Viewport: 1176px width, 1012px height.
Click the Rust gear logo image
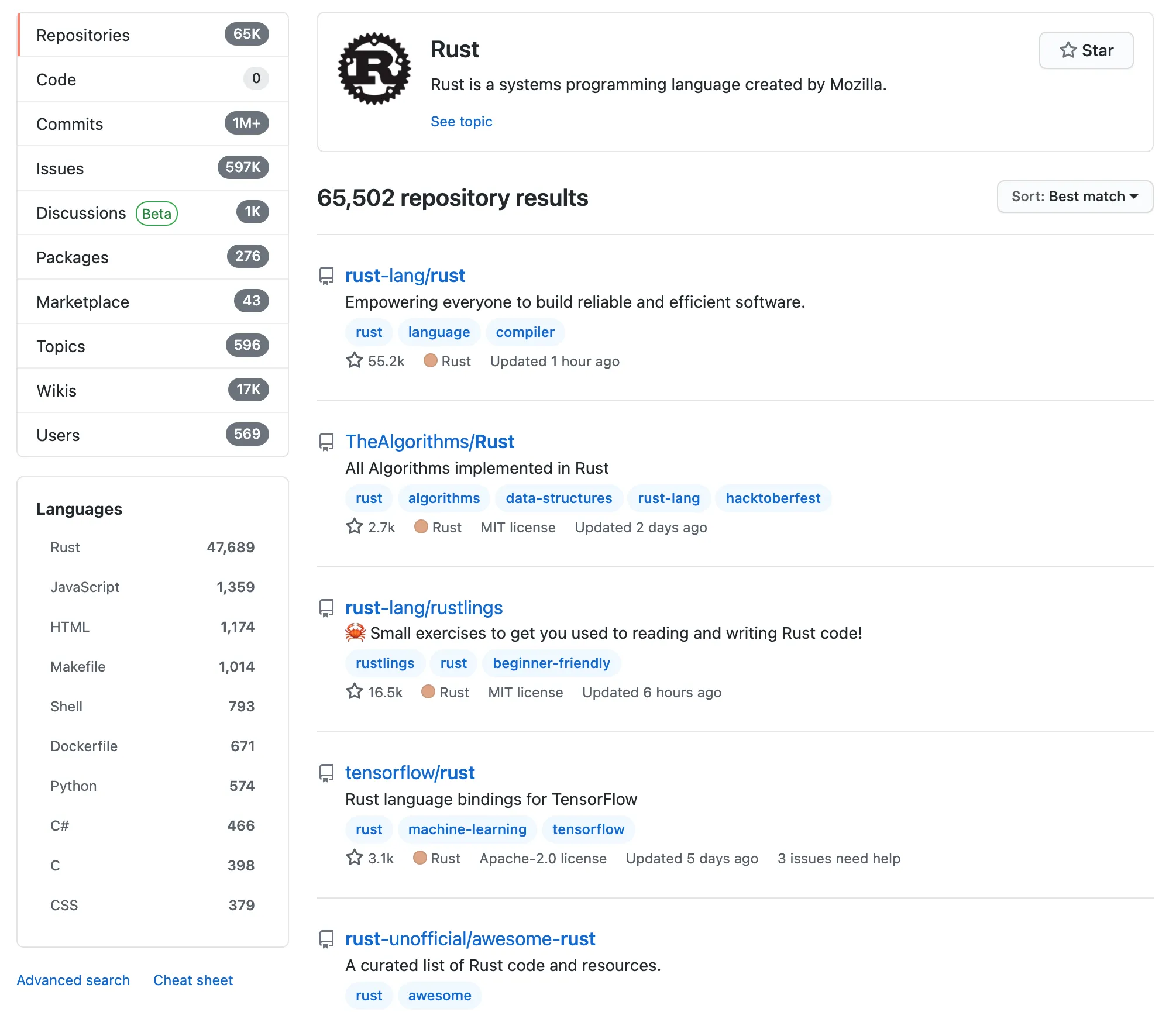[x=374, y=68]
